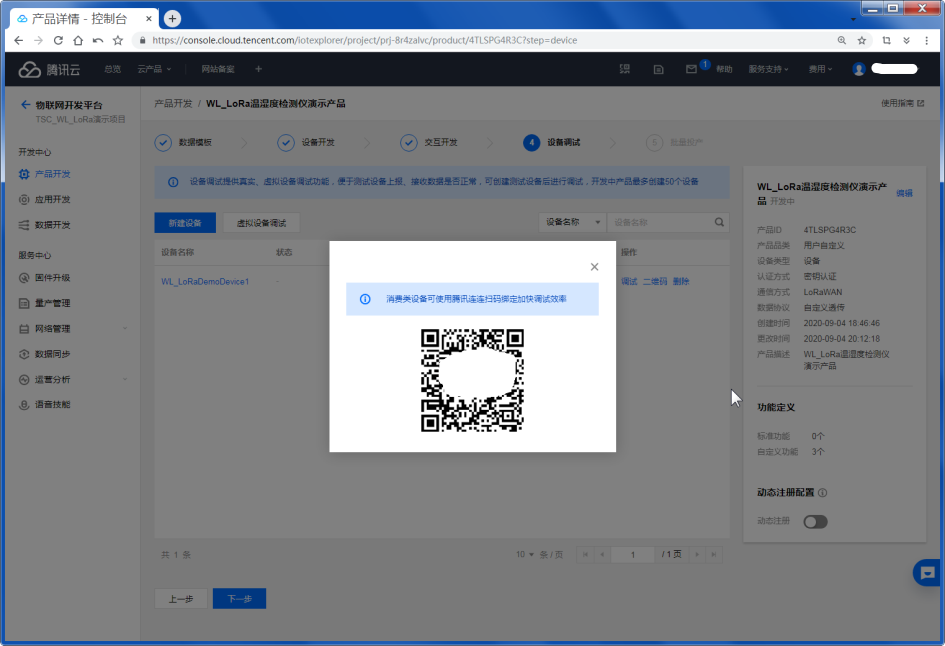Open browser three-dot menu
Screen dimensions: 945x646
[926, 40]
